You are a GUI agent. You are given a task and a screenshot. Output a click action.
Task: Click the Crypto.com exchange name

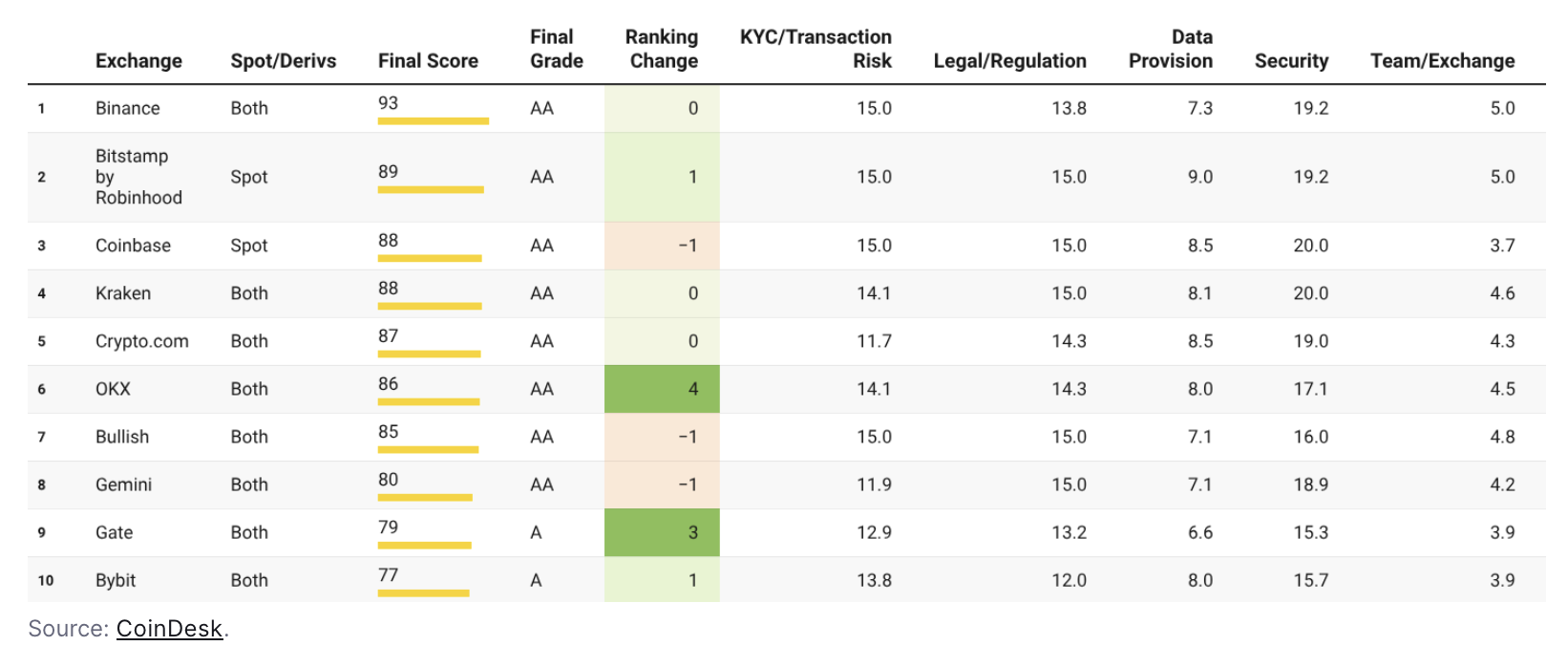click(141, 341)
